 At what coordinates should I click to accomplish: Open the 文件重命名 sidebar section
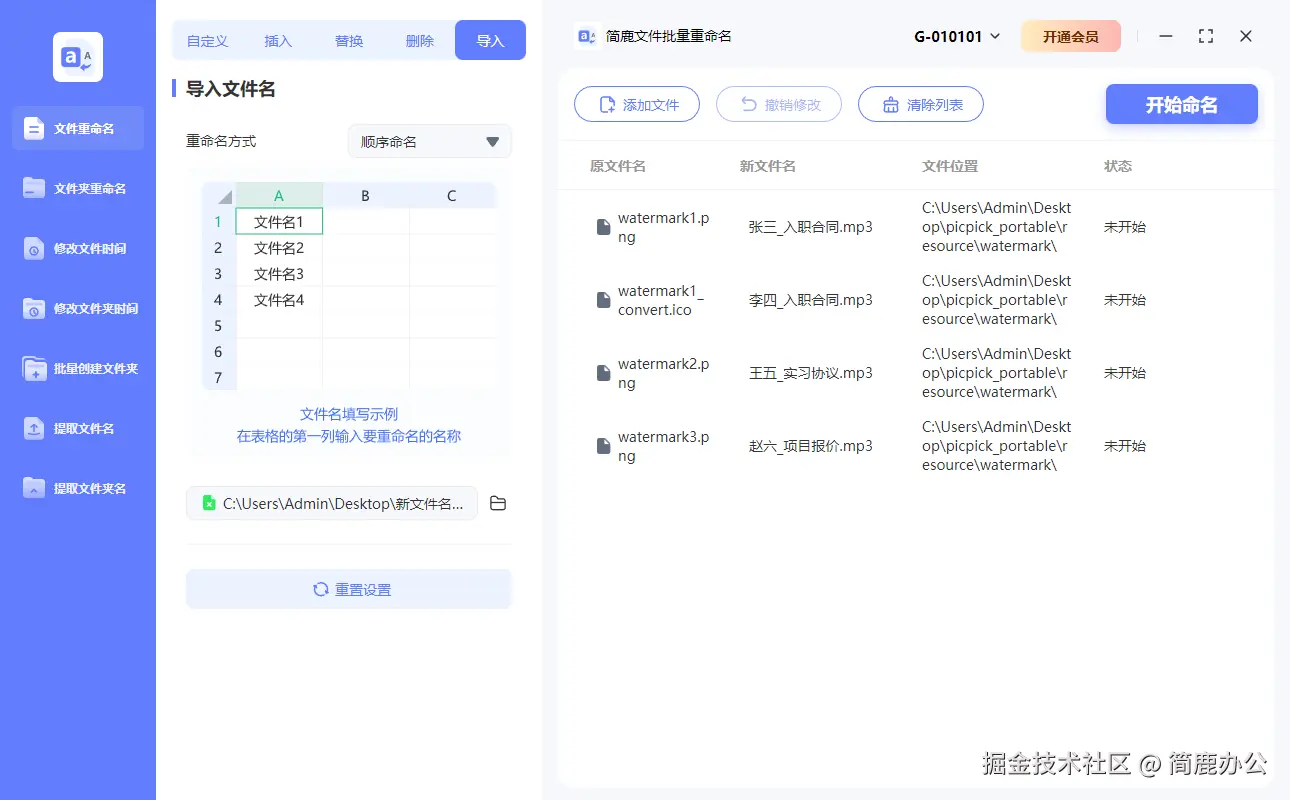coord(78,128)
